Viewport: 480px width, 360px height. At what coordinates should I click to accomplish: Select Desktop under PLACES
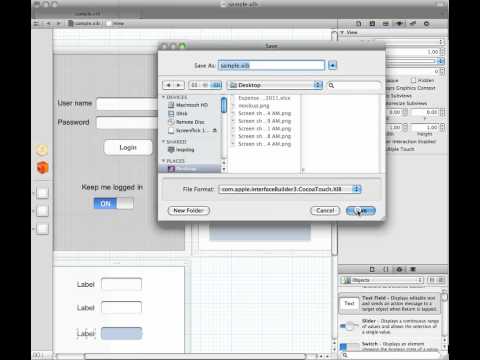pos(190,169)
